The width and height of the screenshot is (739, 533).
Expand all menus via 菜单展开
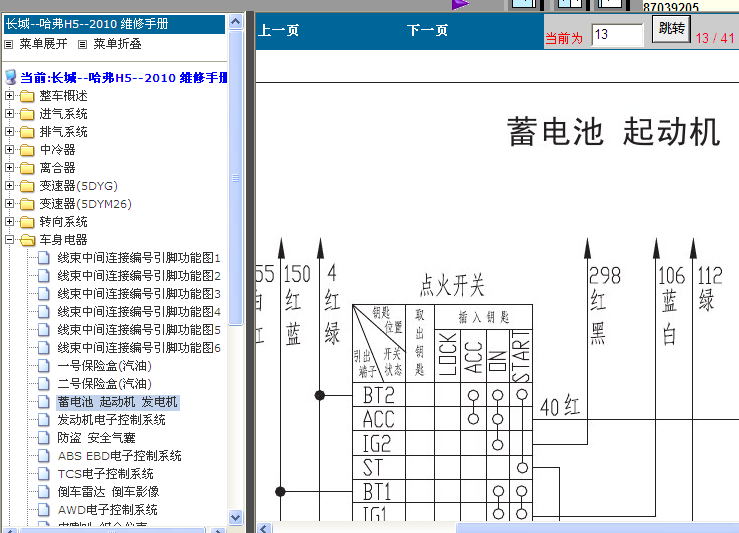click(43, 44)
